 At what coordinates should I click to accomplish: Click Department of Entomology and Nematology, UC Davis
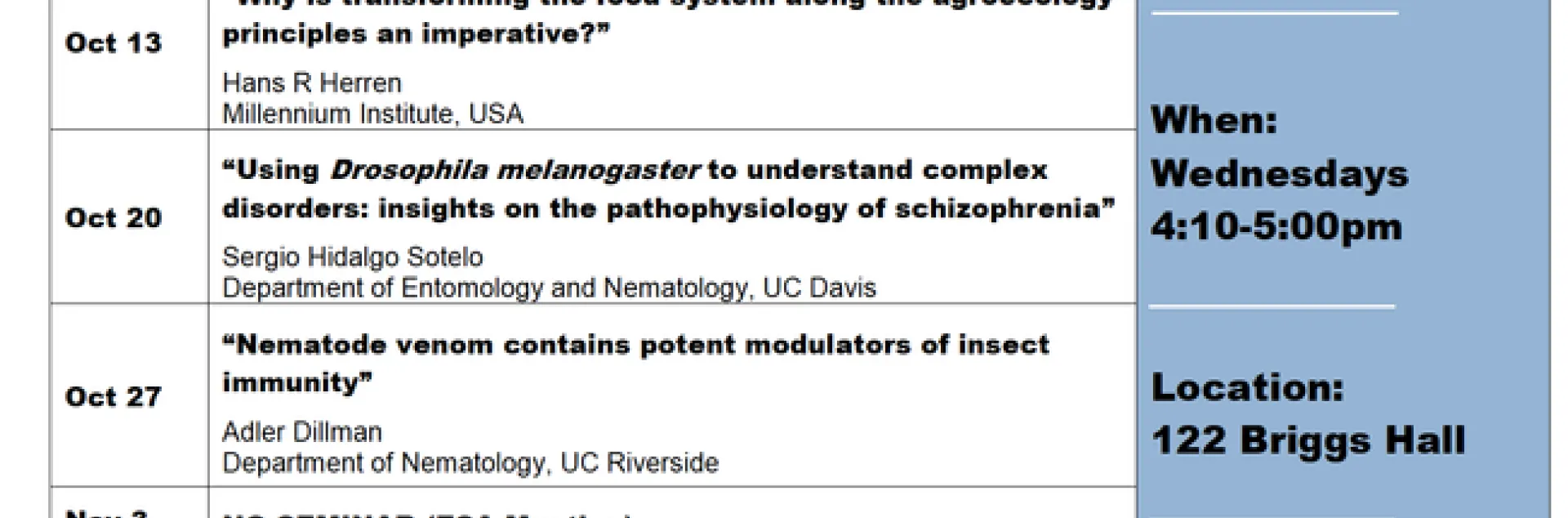[x=549, y=288]
